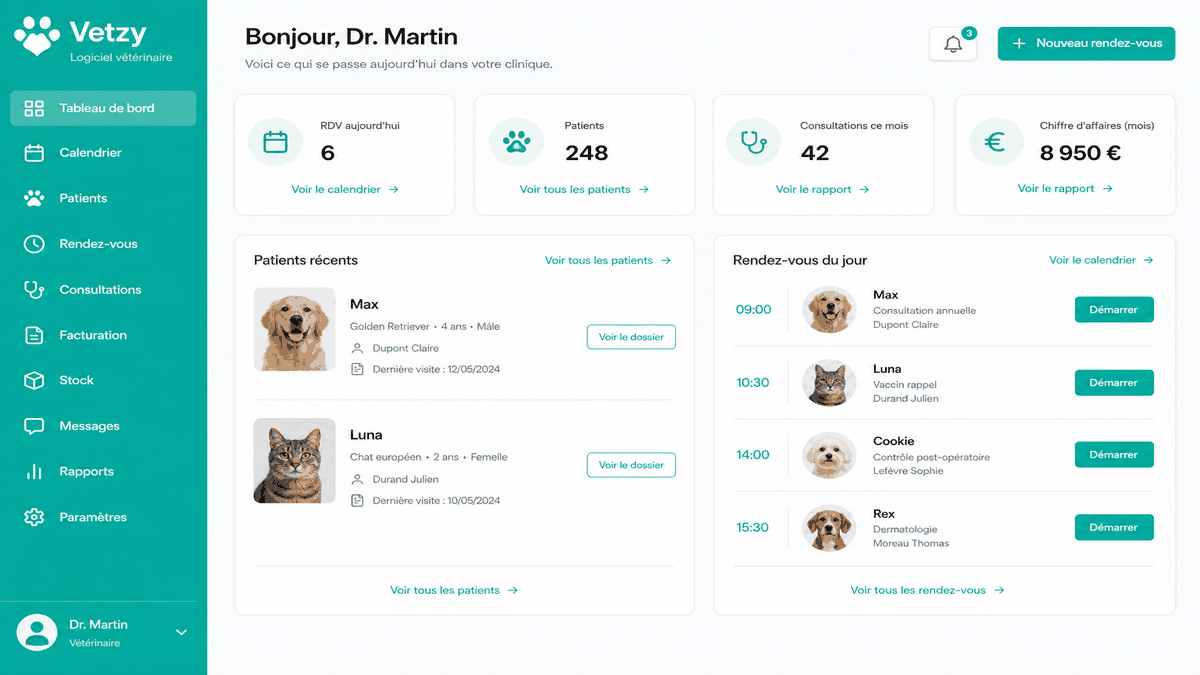
Task: Click the owner person icon beside Durand Julien
Action: [358, 479]
